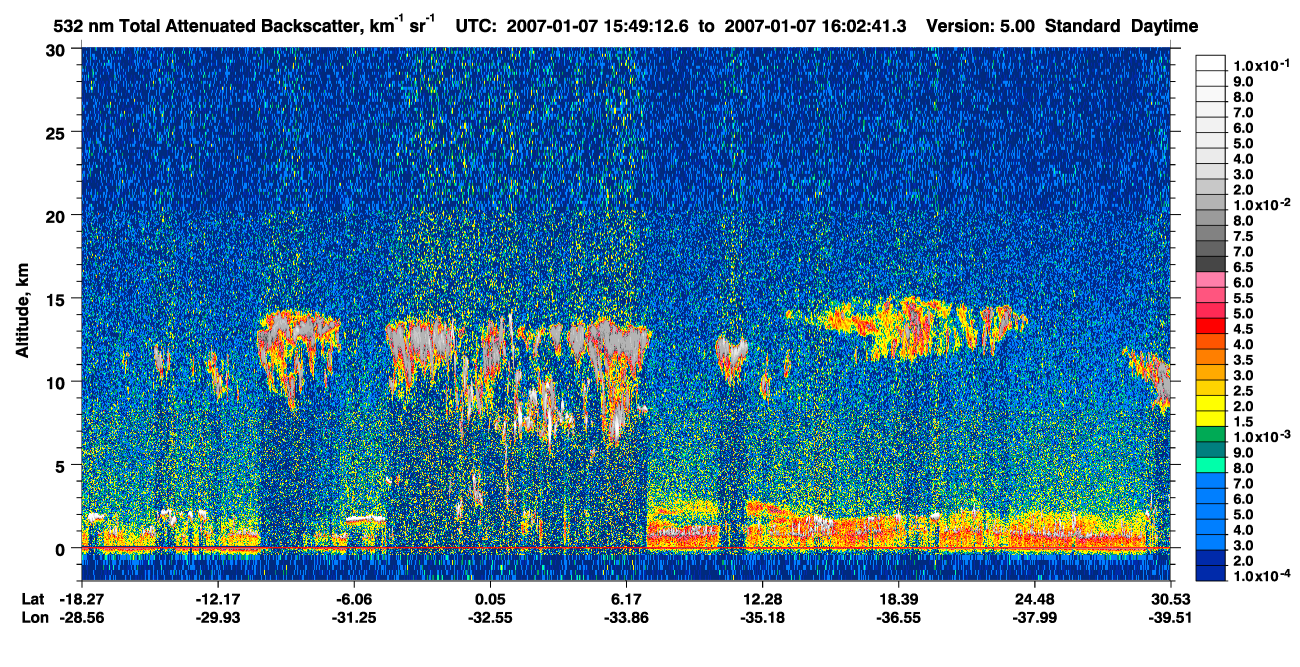Screen dimensions: 1300x667
Task: Click colorbar label '5.5'
Action: pos(1243,298)
